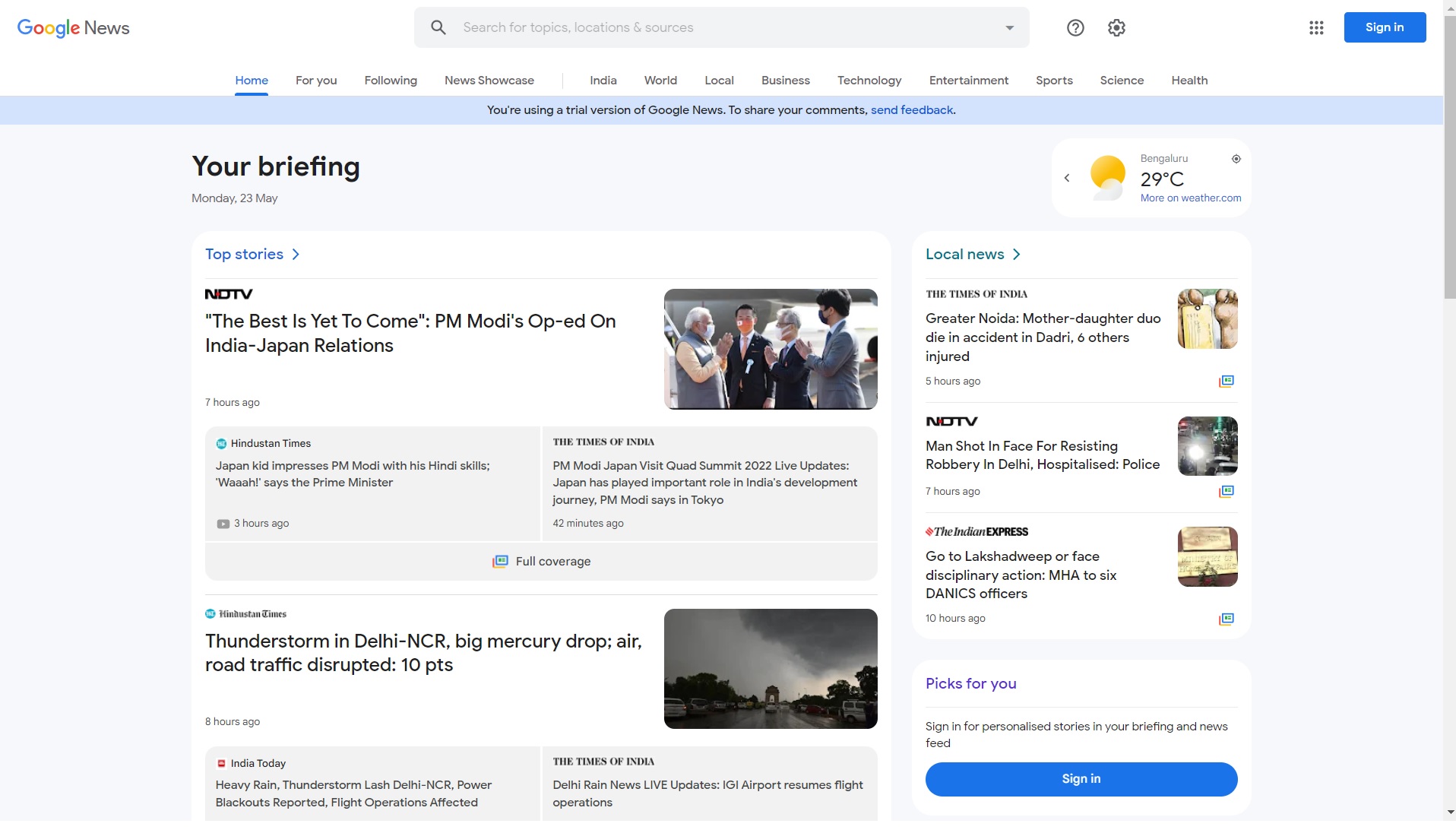Viewport: 1456px width, 833px height.
Task: Click PM Modi Japan greeting photo
Action: 771,350
